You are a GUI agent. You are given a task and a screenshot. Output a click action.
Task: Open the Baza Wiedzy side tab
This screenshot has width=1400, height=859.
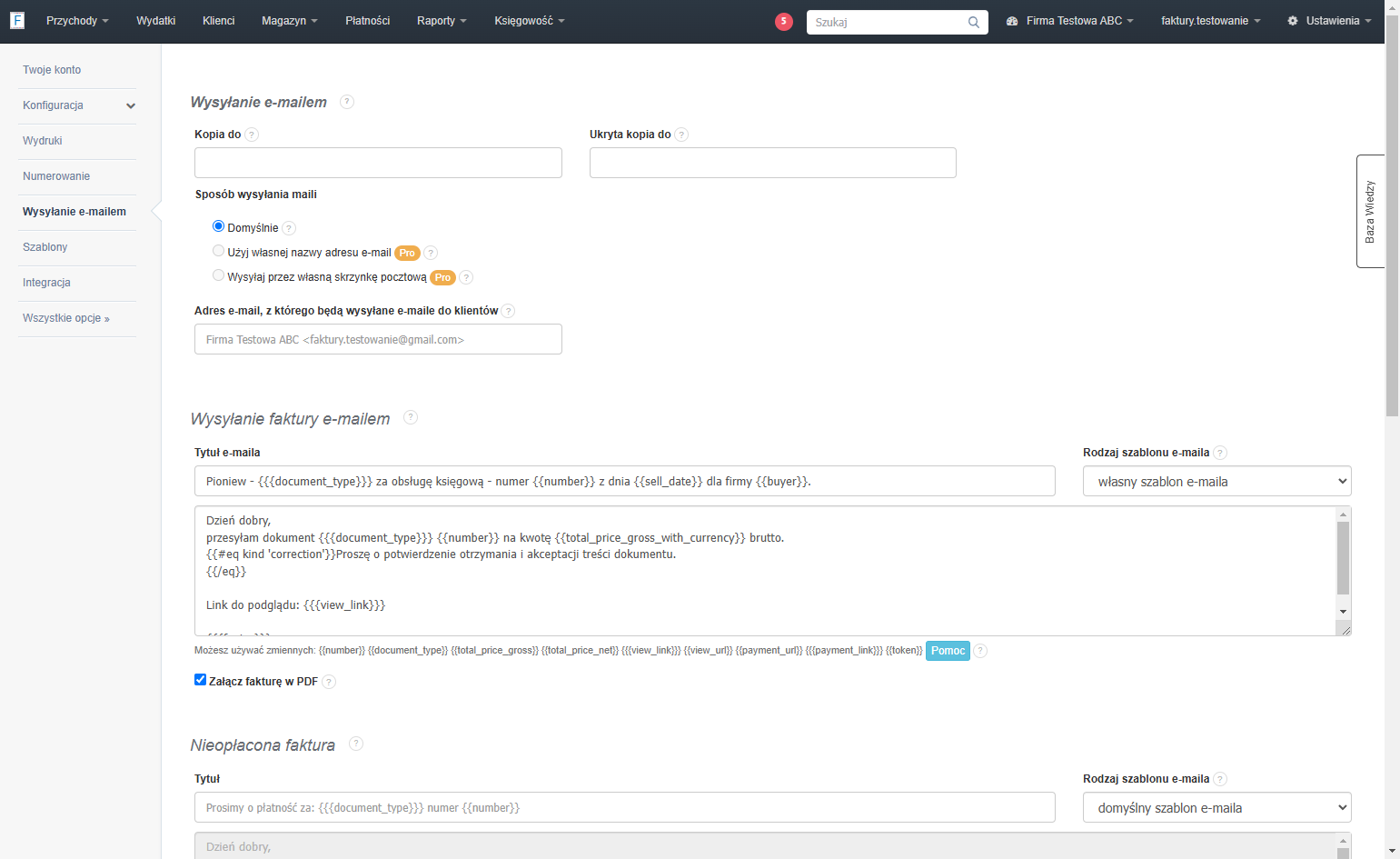(1370, 212)
